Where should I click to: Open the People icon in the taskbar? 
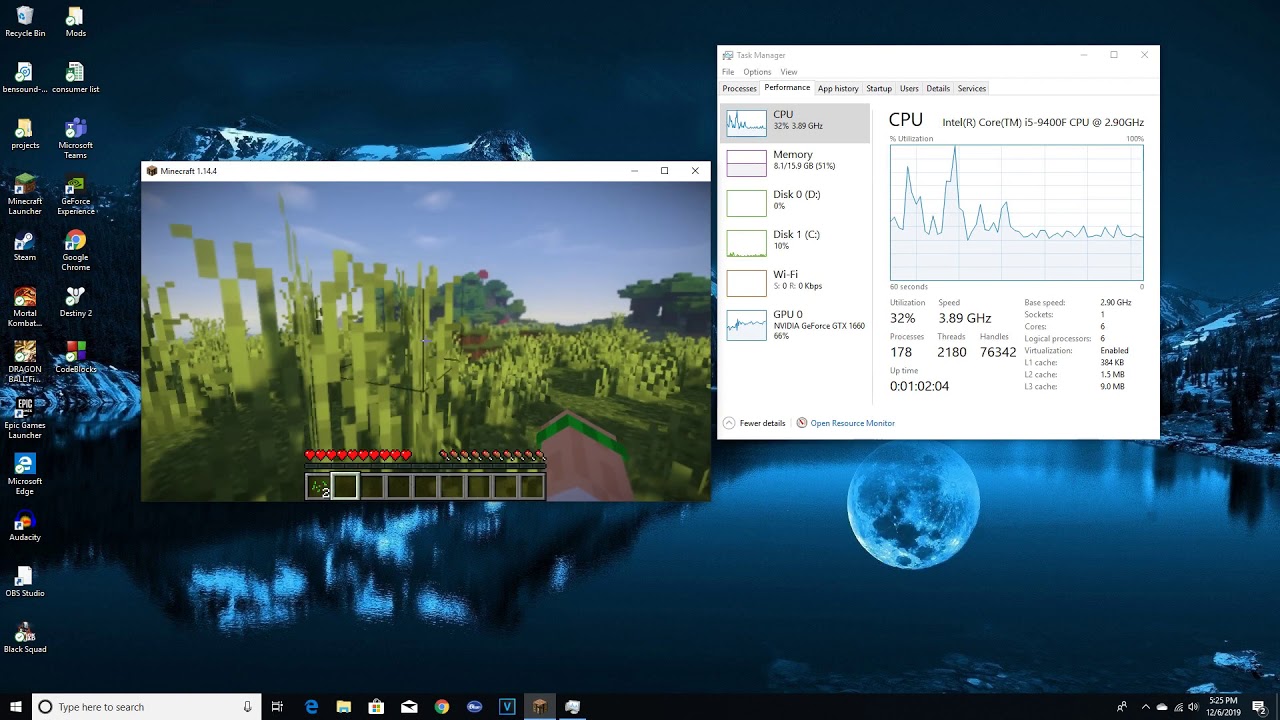click(1122, 707)
